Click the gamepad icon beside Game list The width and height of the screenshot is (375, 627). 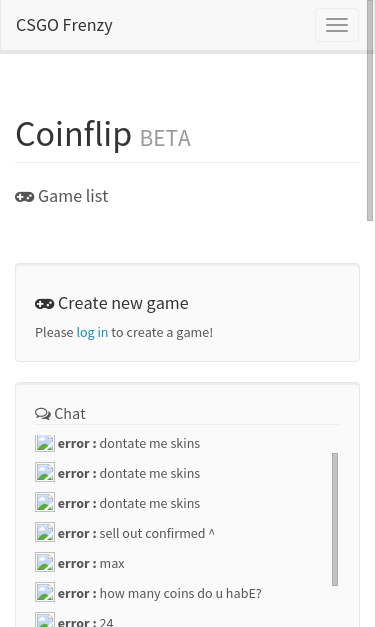point(24,197)
